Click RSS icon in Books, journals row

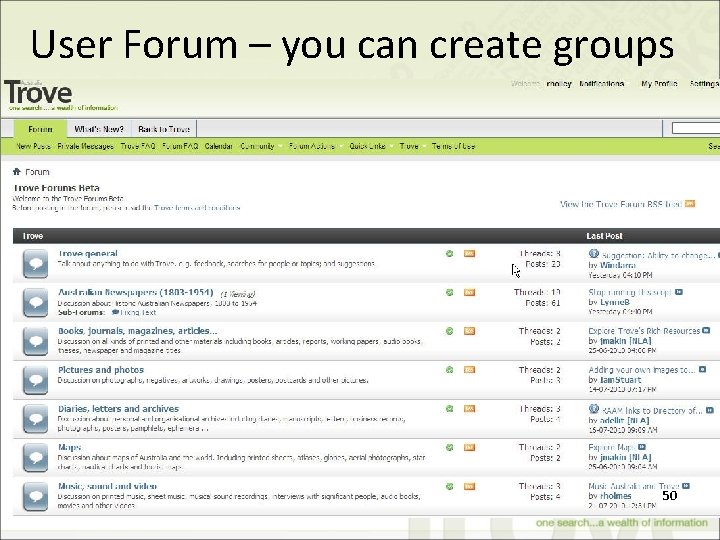[469, 331]
